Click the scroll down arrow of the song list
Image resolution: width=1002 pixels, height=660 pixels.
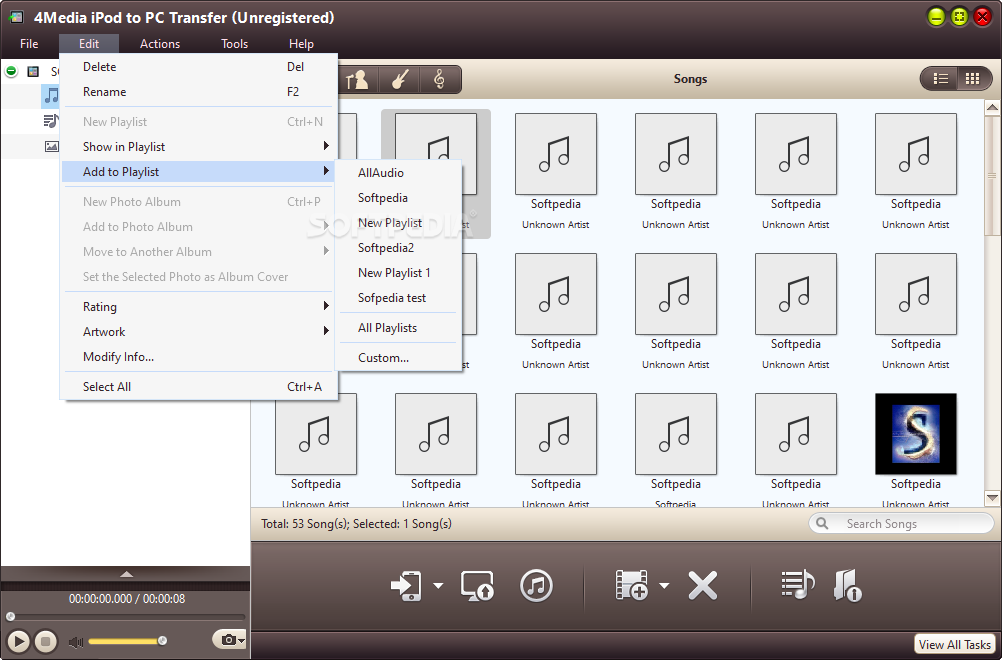click(992, 498)
